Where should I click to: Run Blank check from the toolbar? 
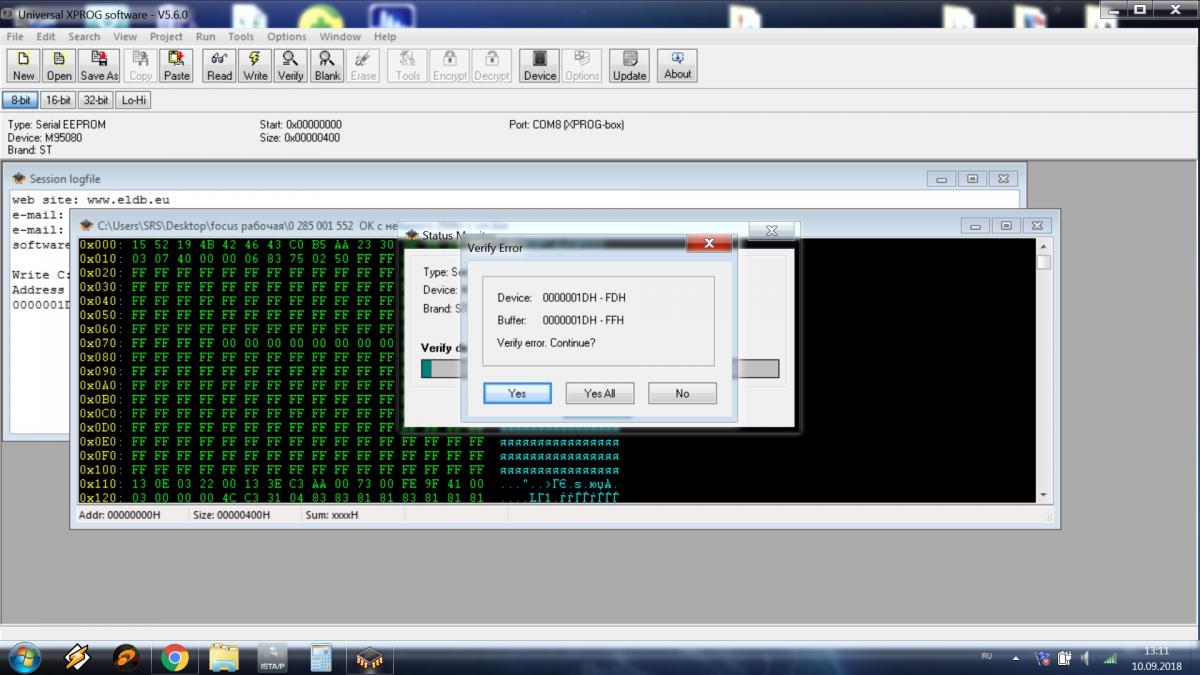point(327,66)
